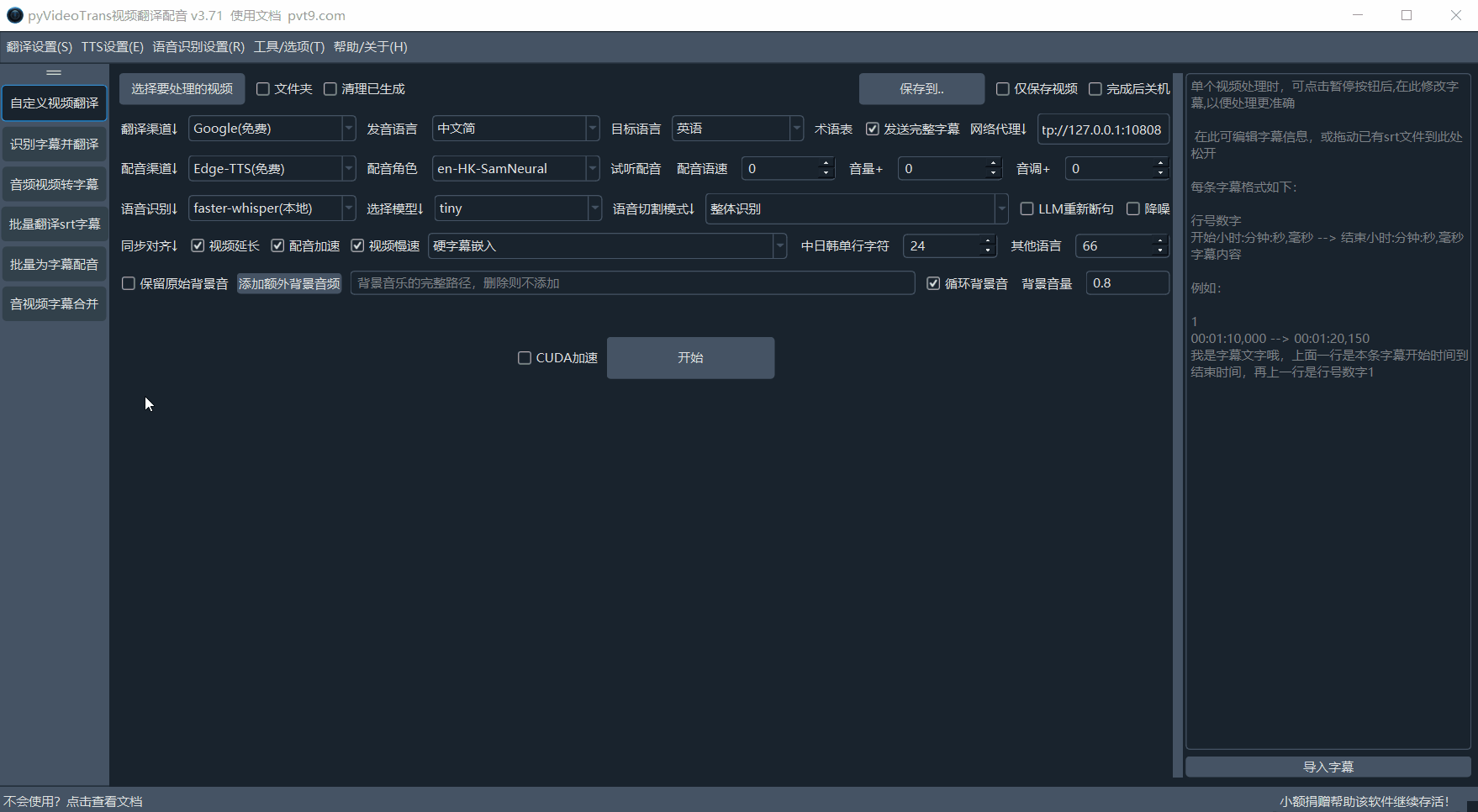The height and width of the screenshot is (812, 1478).
Task: Click the 翻译渠道↓ label
Action: 149,129
